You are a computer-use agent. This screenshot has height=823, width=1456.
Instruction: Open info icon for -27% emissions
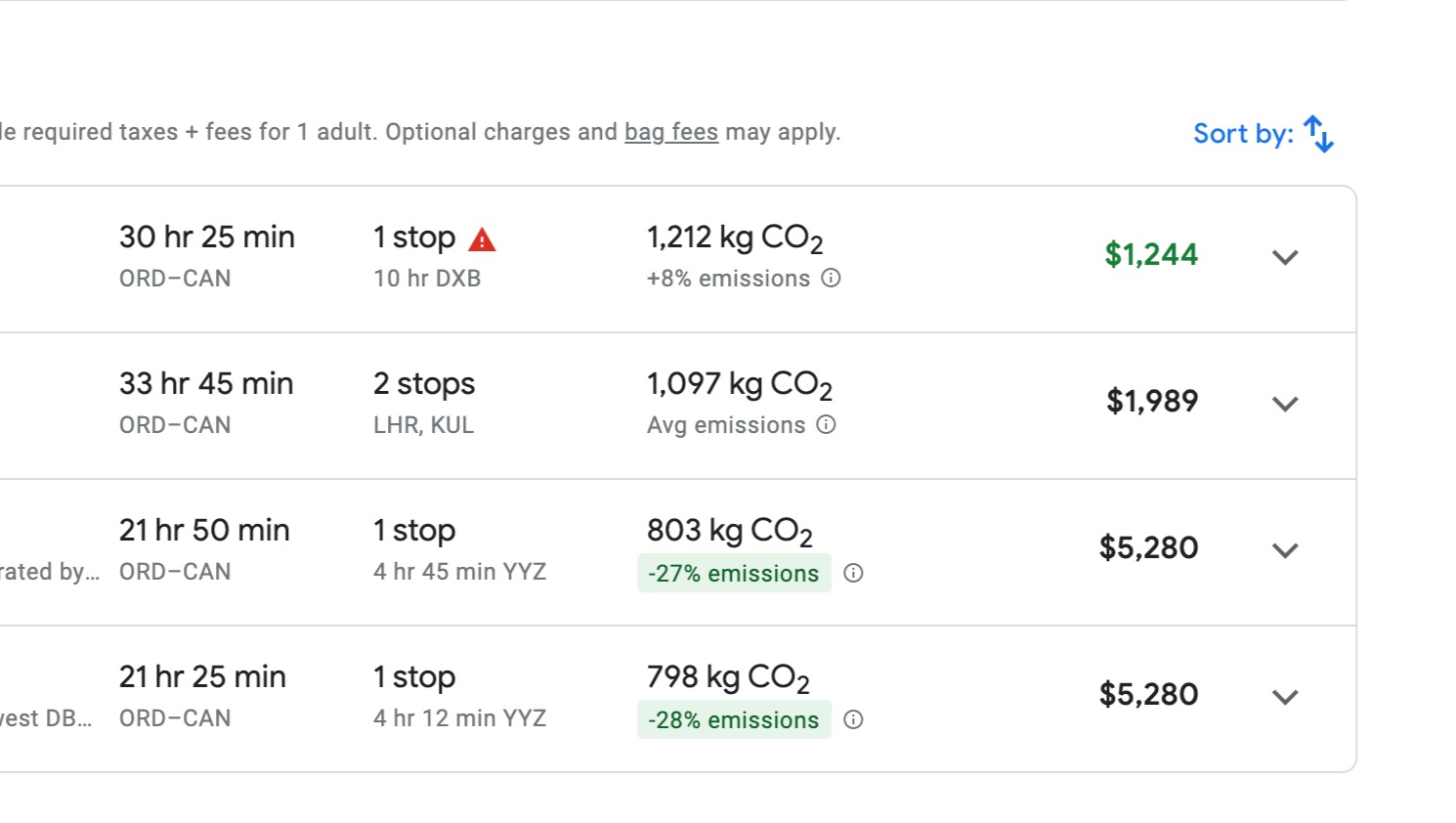coord(853,573)
